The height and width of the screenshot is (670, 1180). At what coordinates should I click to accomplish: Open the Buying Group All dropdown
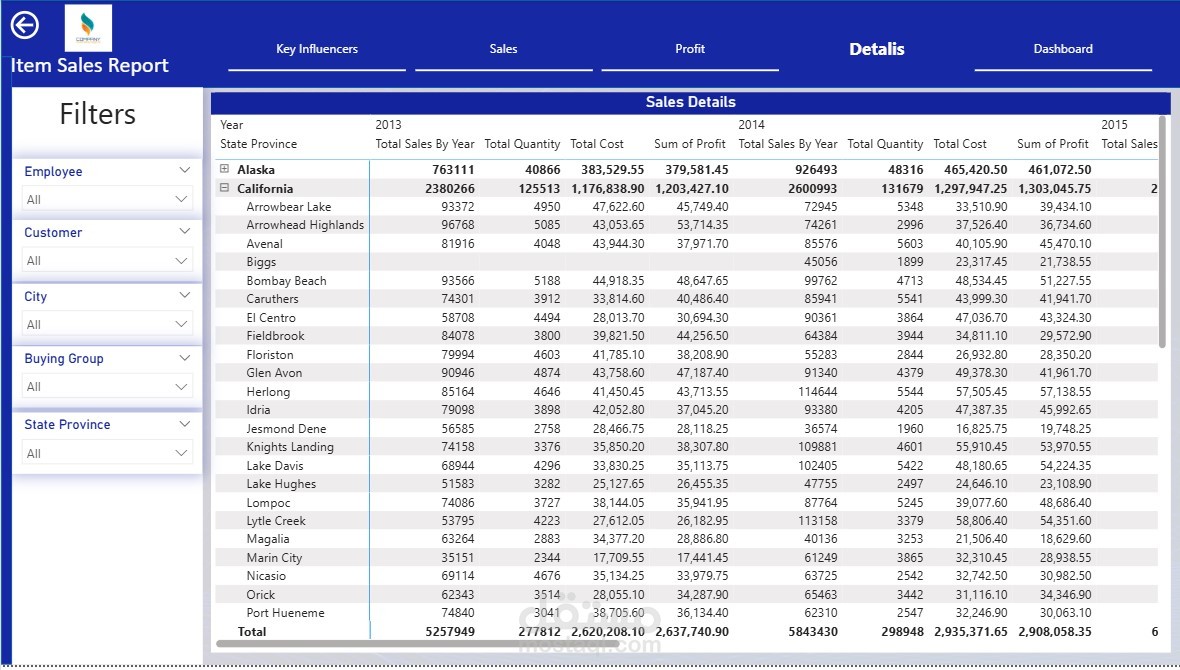pos(107,386)
